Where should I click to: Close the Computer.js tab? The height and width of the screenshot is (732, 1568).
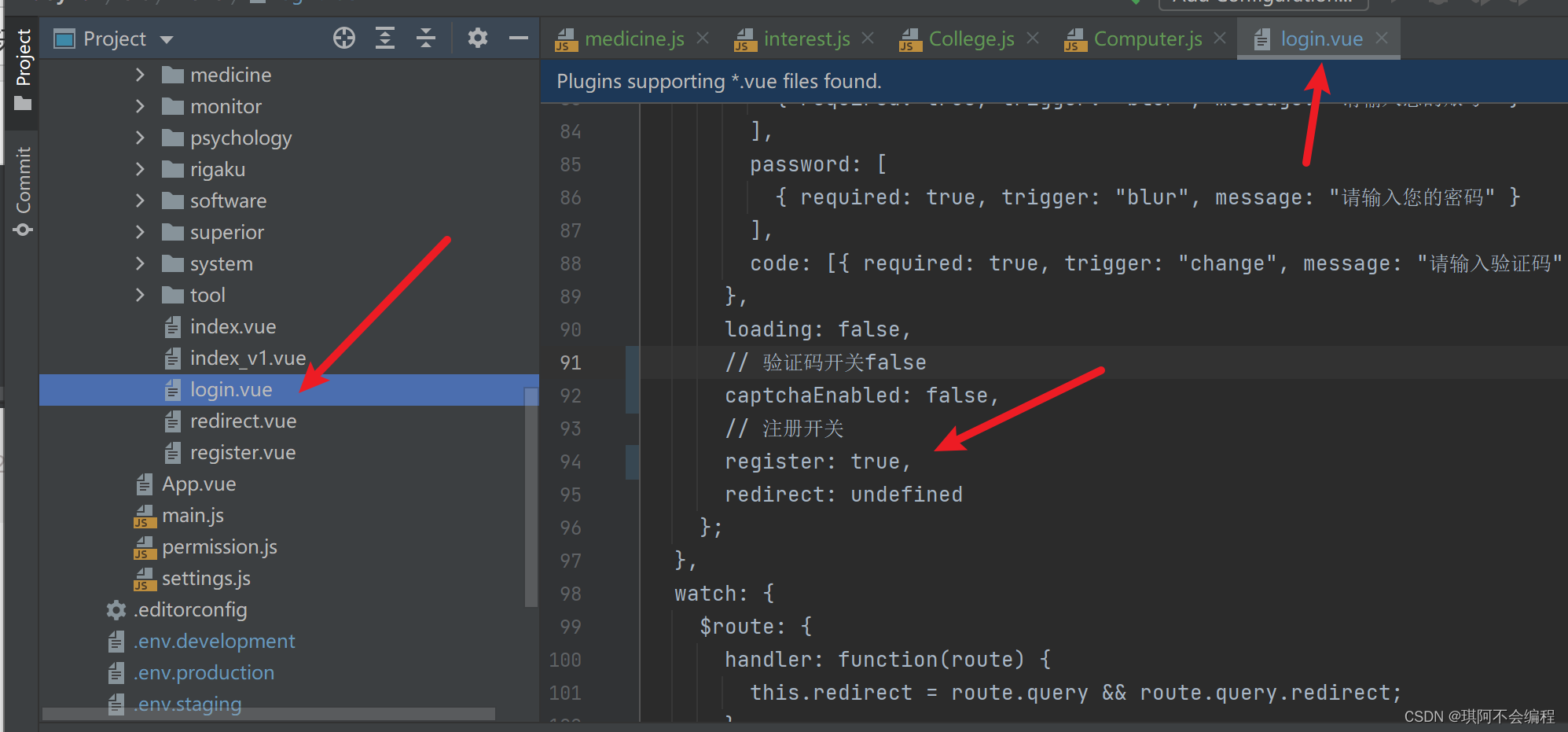click(1220, 38)
